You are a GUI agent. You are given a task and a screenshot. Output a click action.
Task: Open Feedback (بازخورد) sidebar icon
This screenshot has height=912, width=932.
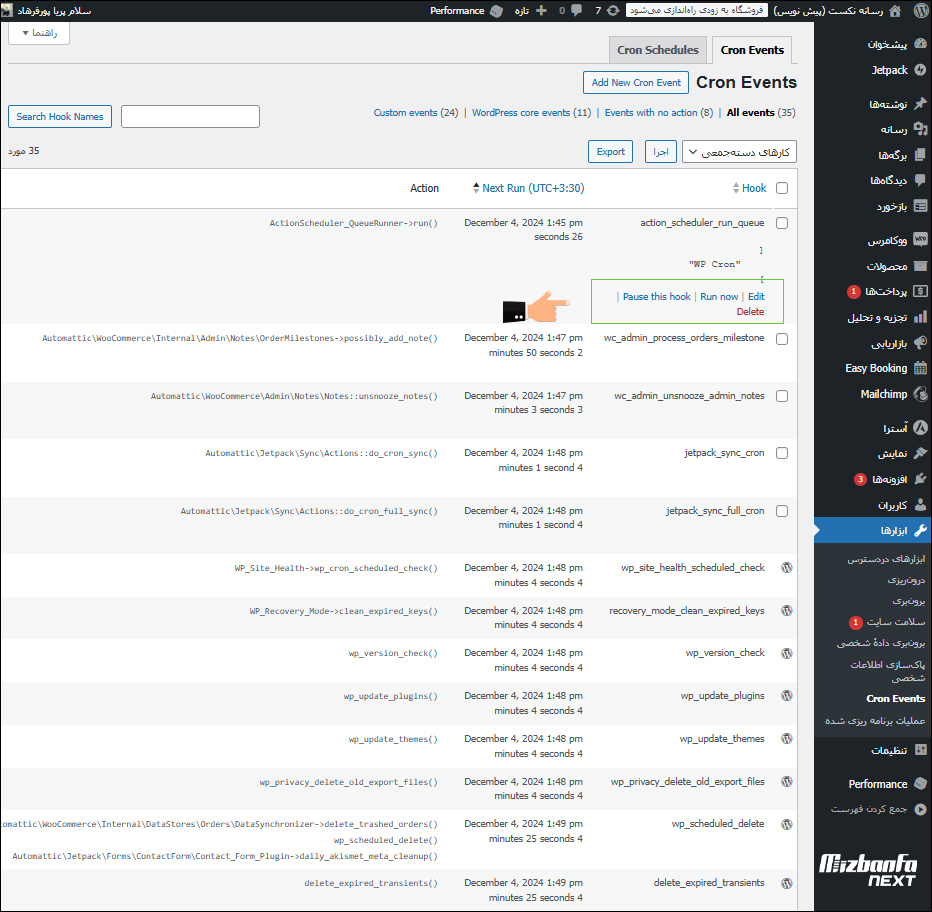coord(920,206)
